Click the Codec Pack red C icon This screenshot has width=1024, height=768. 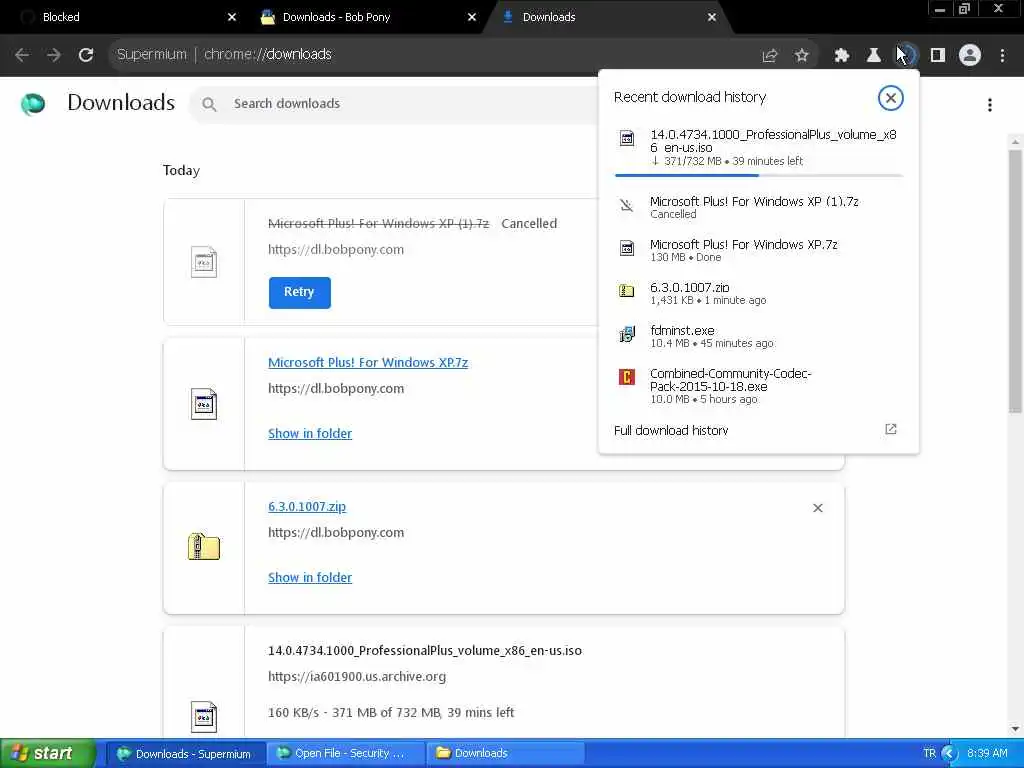pyautogui.click(x=627, y=377)
